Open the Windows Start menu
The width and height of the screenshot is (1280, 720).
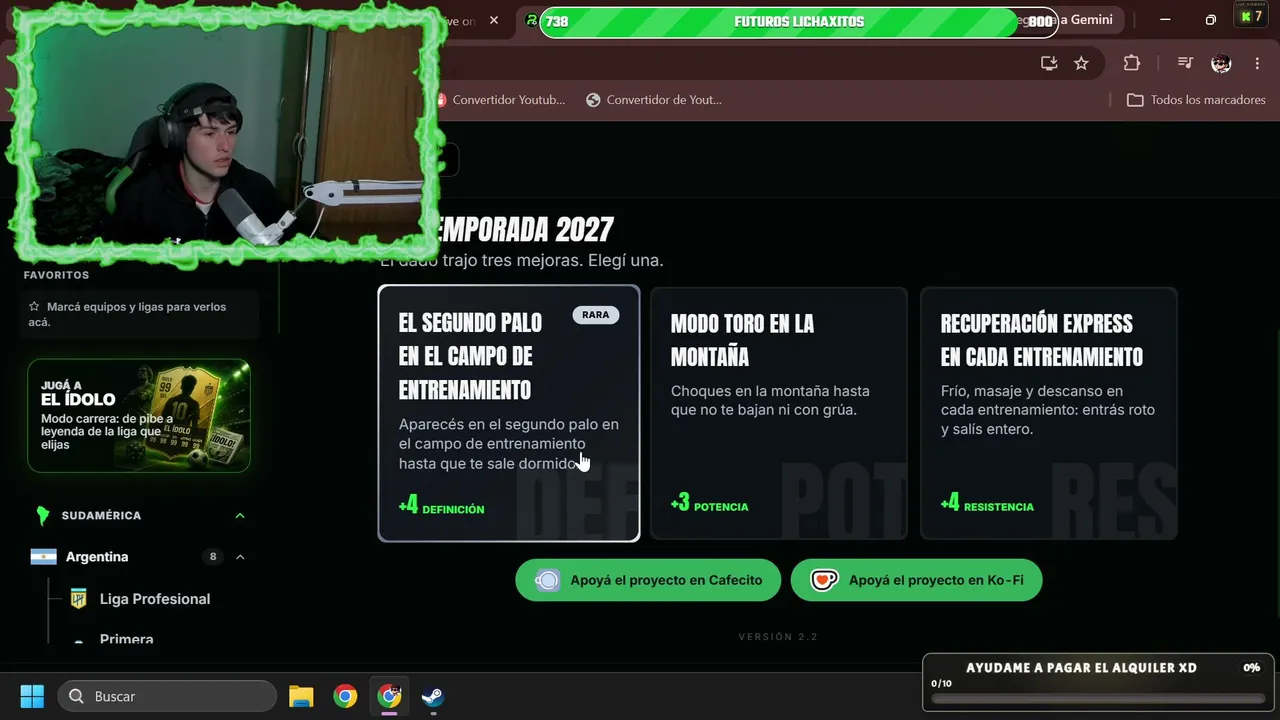tap(32, 696)
